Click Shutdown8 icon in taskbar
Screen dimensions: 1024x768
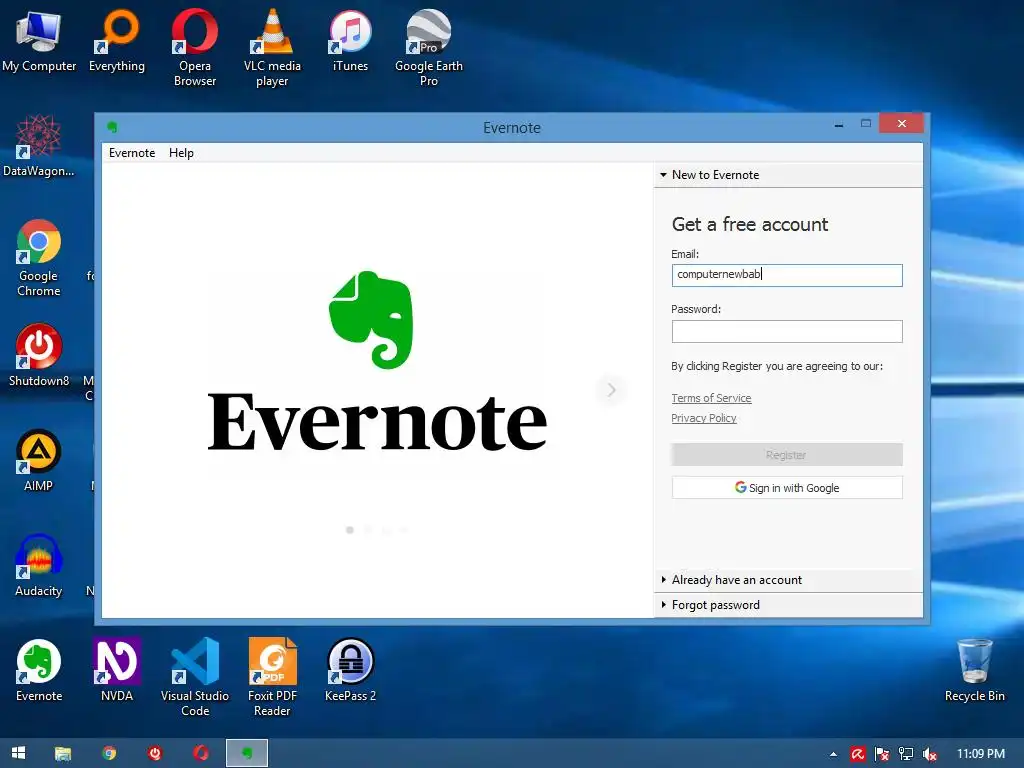pos(155,753)
